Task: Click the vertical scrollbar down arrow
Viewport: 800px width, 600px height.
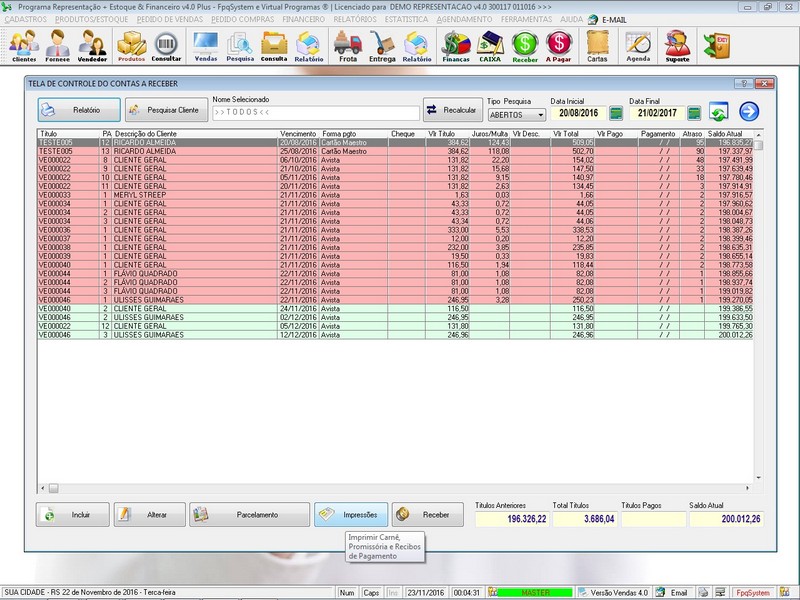Action: [x=758, y=478]
